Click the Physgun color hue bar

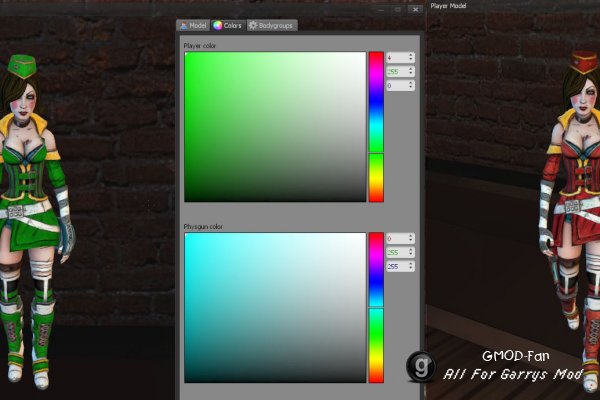376,308
